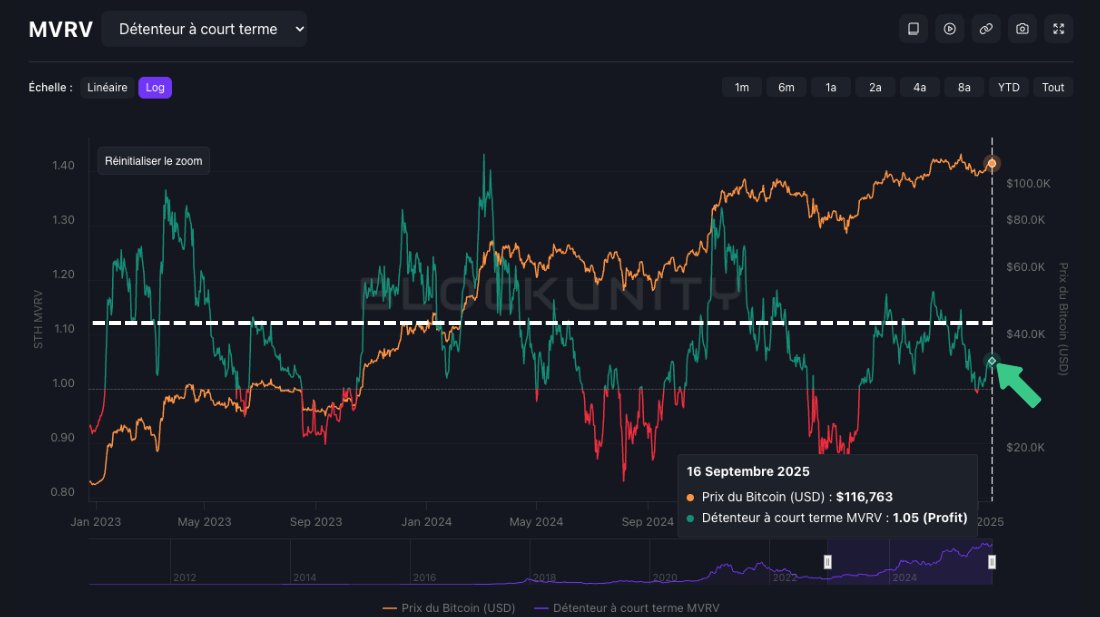
Task: Click the 1.40 MVRV axis value
Action: 63,165
